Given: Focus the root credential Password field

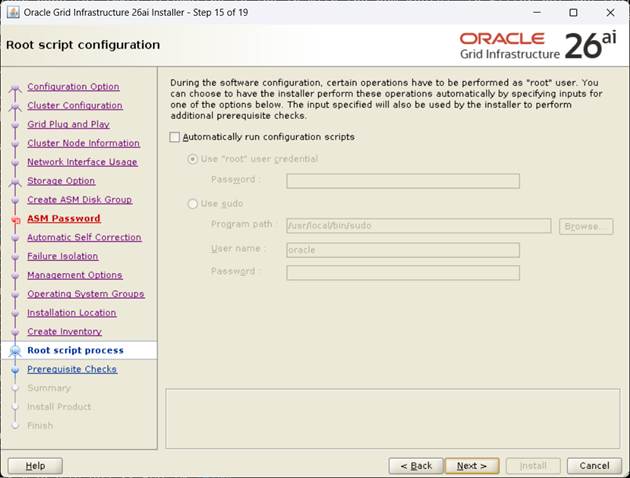Looking at the screenshot, I should coord(403,181).
